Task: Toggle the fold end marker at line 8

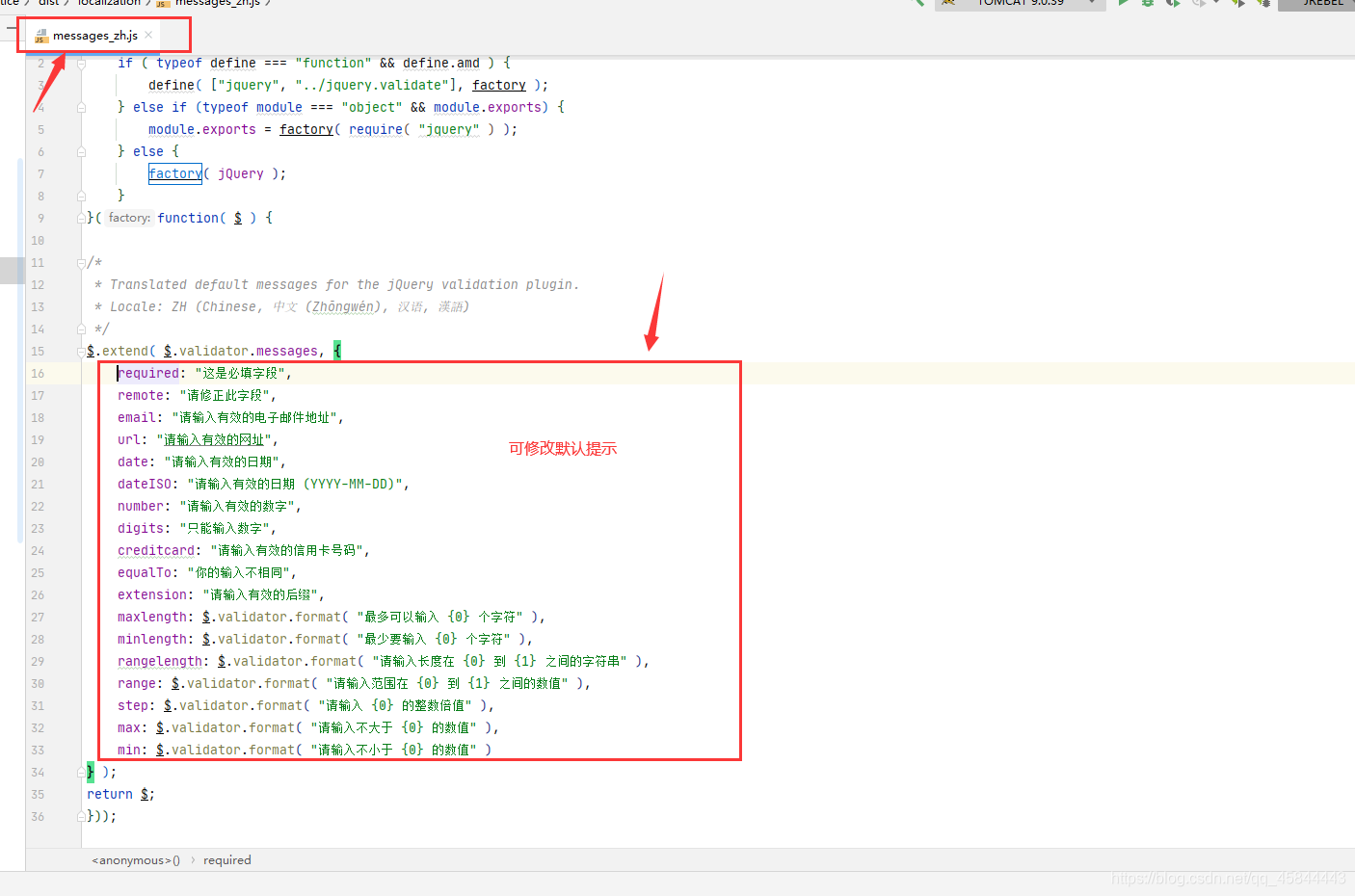Action: (x=82, y=197)
